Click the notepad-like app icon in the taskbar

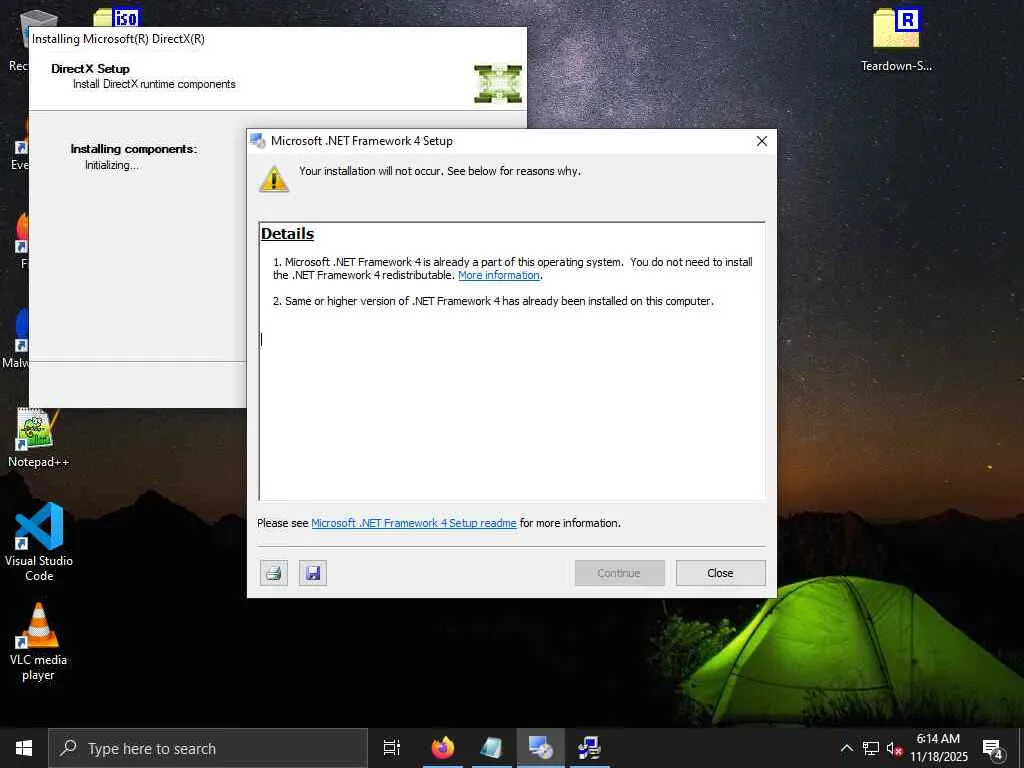[491, 748]
